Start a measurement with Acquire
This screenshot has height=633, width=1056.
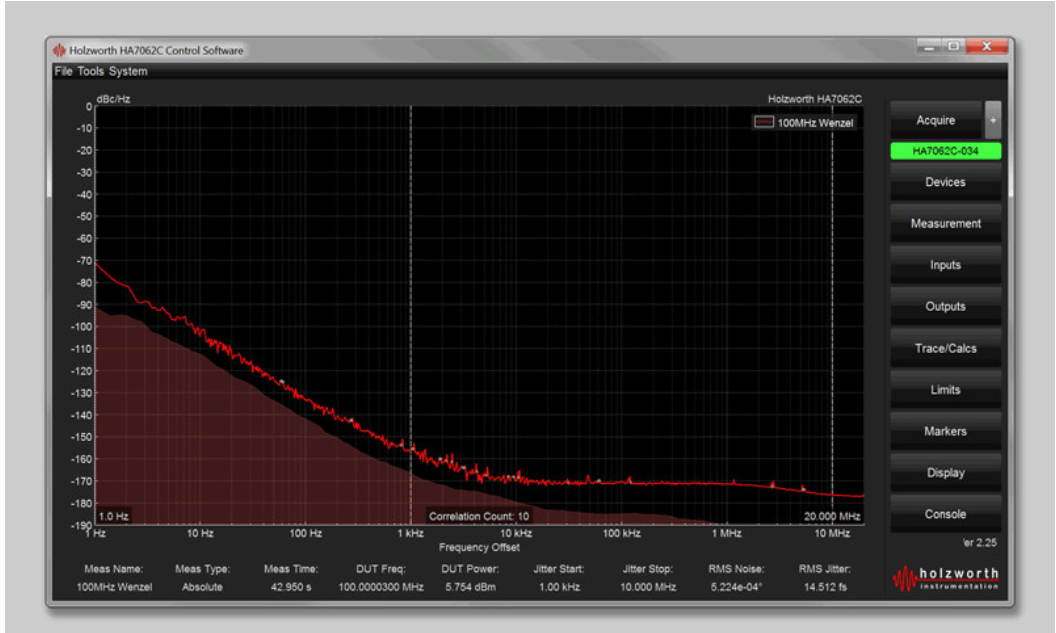click(x=936, y=120)
